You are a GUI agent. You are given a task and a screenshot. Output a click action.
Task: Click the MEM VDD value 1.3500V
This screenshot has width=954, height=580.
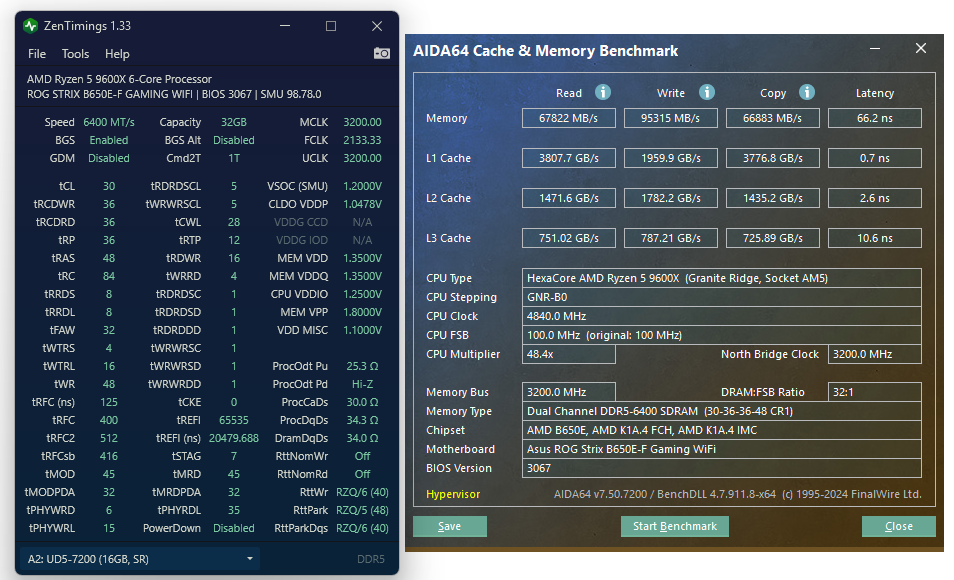[x=362, y=258]
